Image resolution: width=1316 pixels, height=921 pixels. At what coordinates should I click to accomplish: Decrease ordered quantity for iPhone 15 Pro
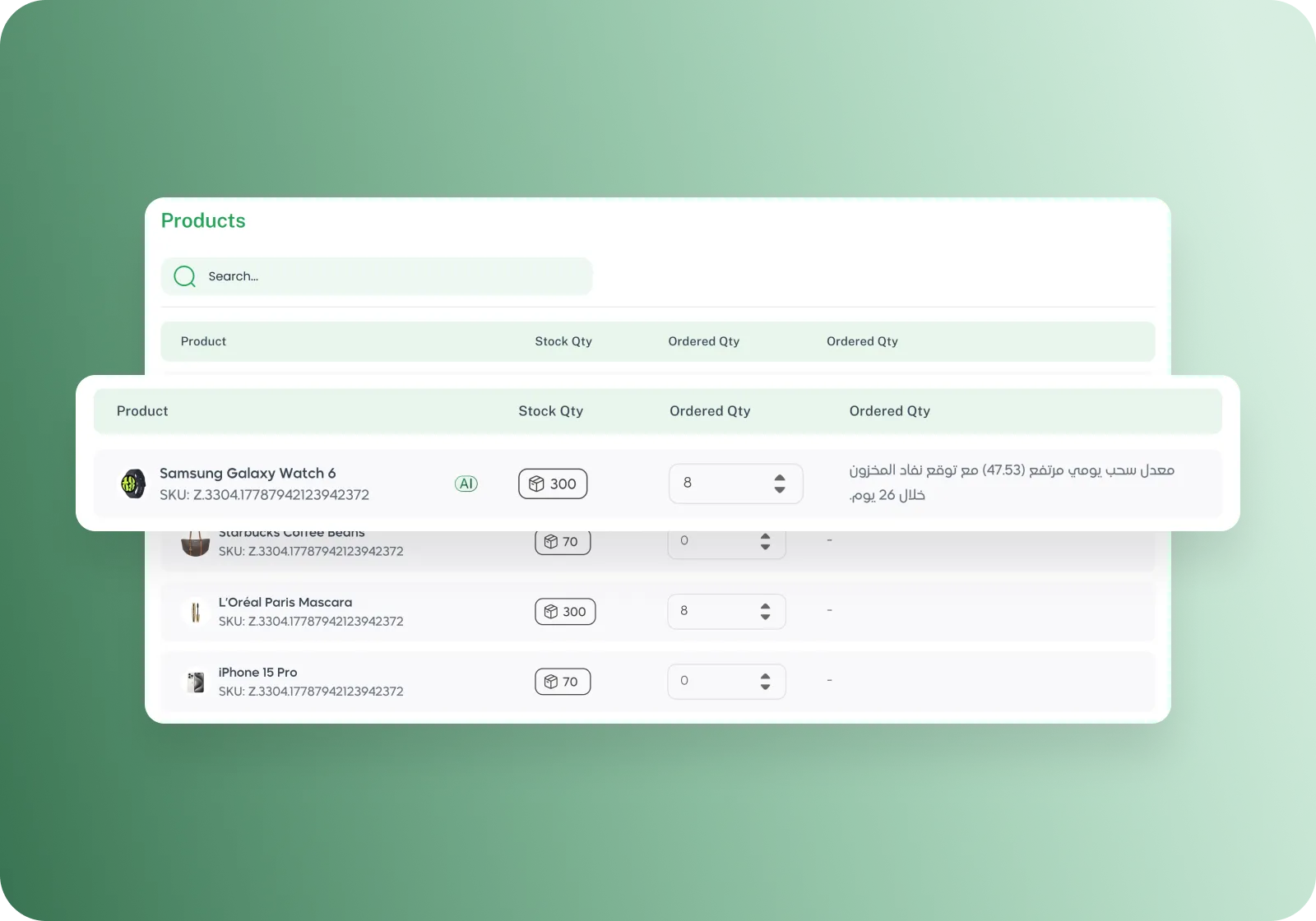coord(765,687)
